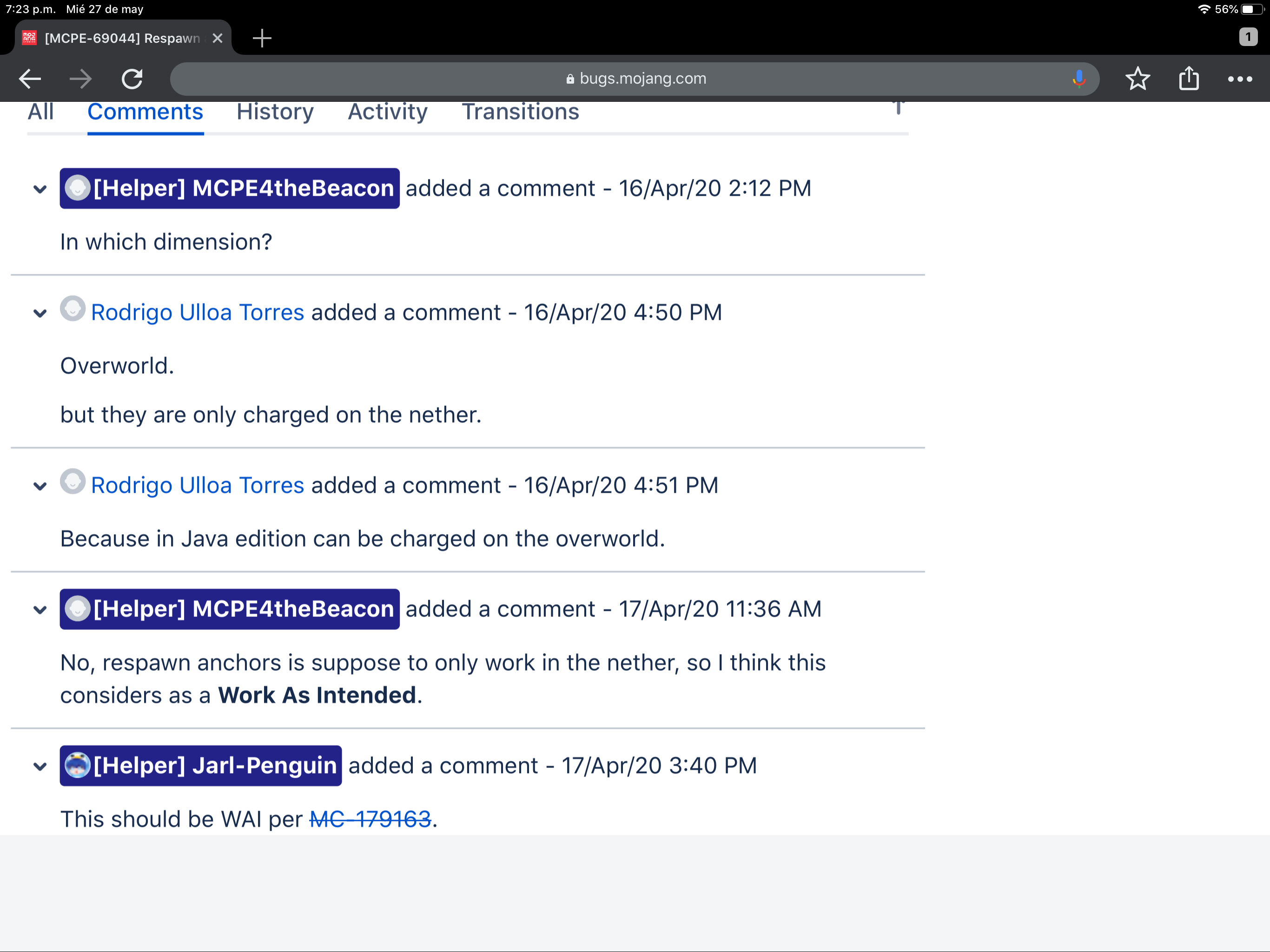This screenshot has height=952, width=1270.
Task: Collapse Rodrigo's 'Overworld.' comment
Action: pos(40,313)
